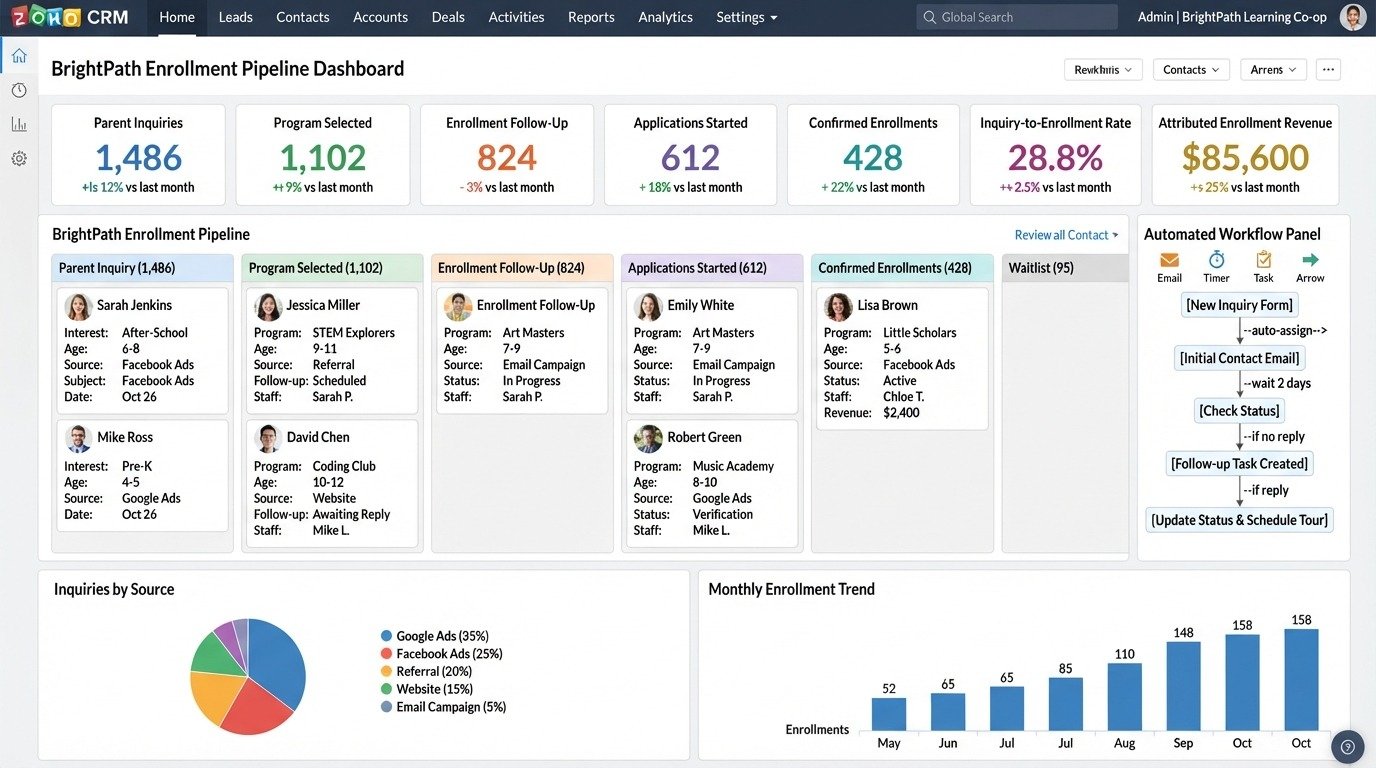This screenshot has height=768, width=1376.
Task: Click the Enrollment Follow-Up card avatar
Action: tap(458, 306)
